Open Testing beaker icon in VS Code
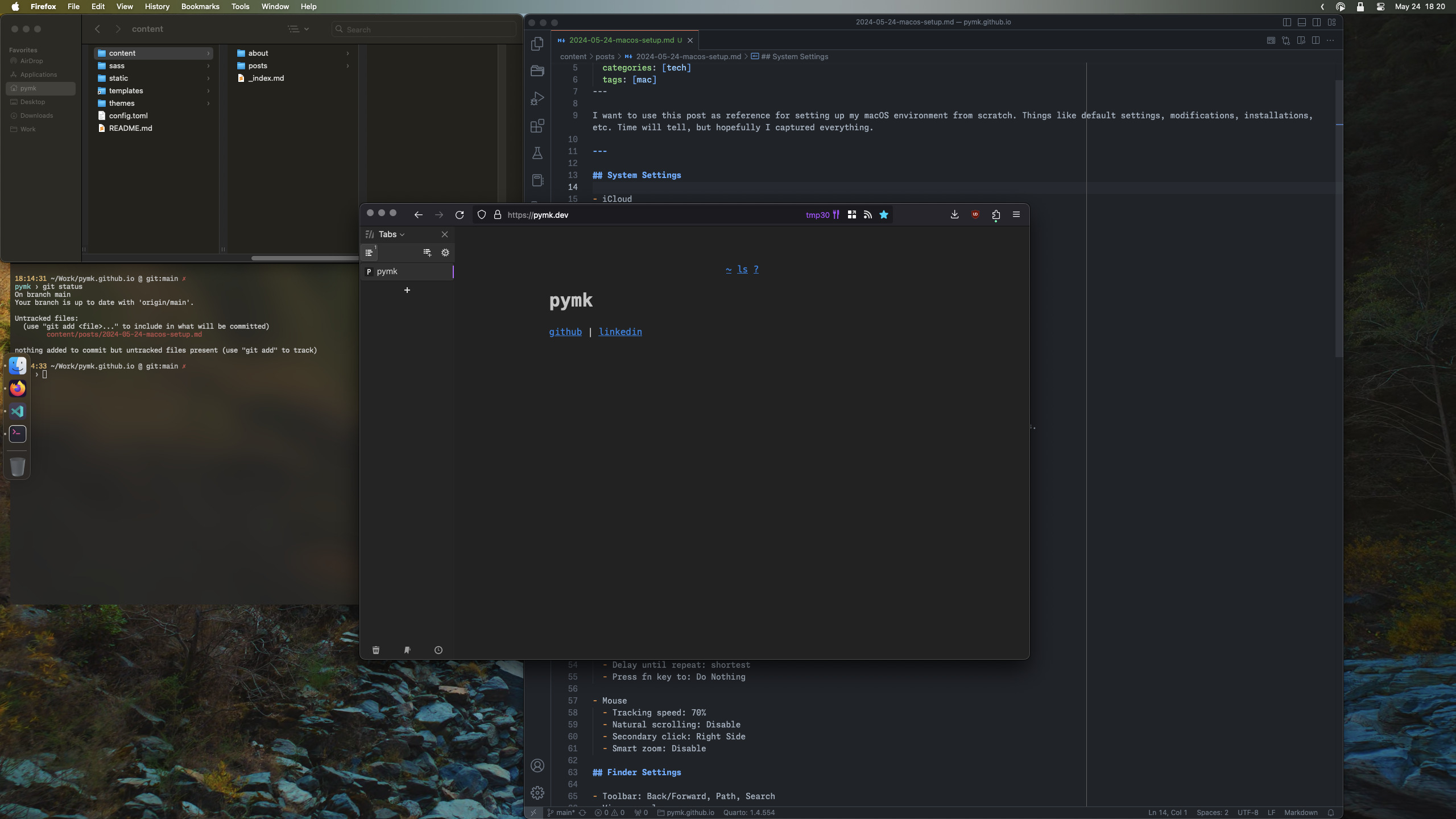The image size is (1456, 819). [537, 153]
